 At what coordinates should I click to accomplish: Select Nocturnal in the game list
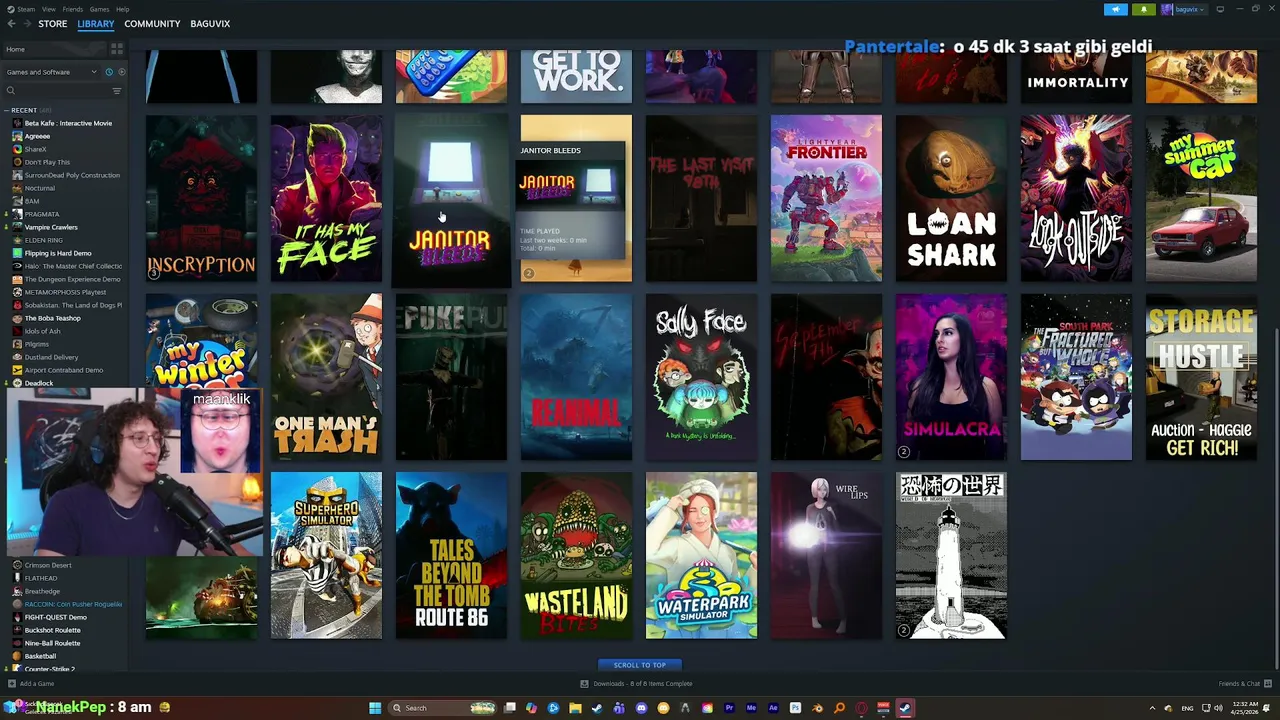click(40, 188)
